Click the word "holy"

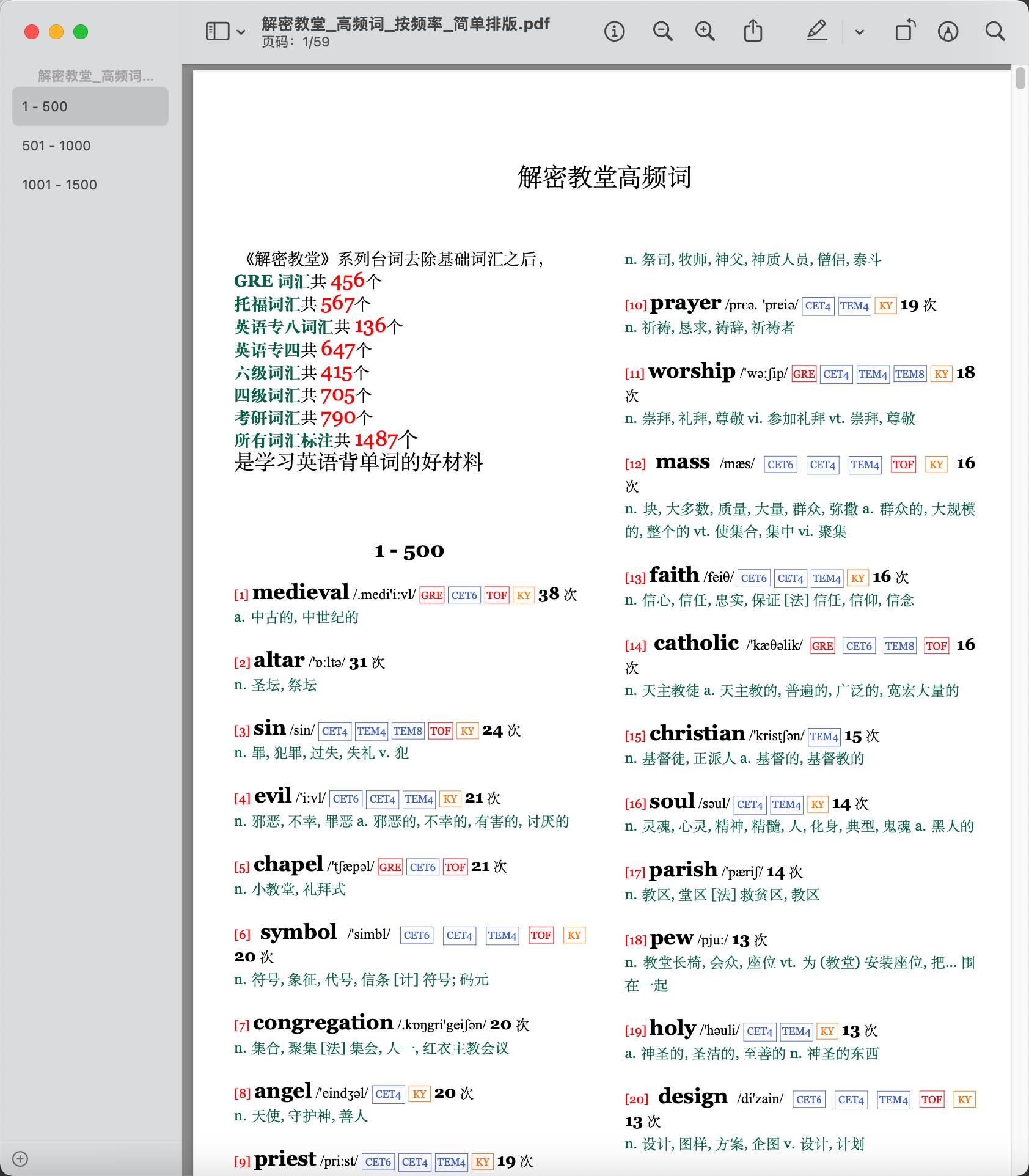[x=673, y=1029]
